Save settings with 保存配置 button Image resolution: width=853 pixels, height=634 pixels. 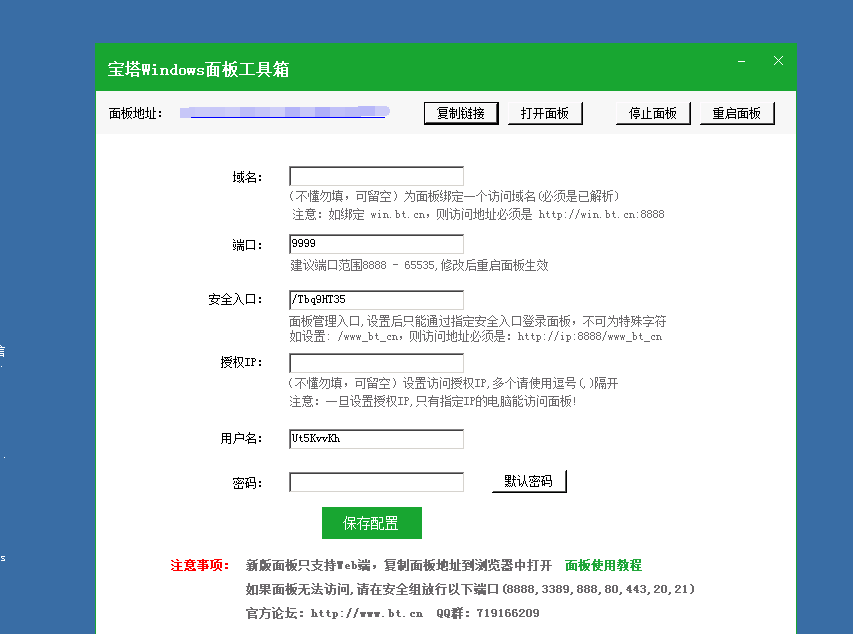pos(372,523)
